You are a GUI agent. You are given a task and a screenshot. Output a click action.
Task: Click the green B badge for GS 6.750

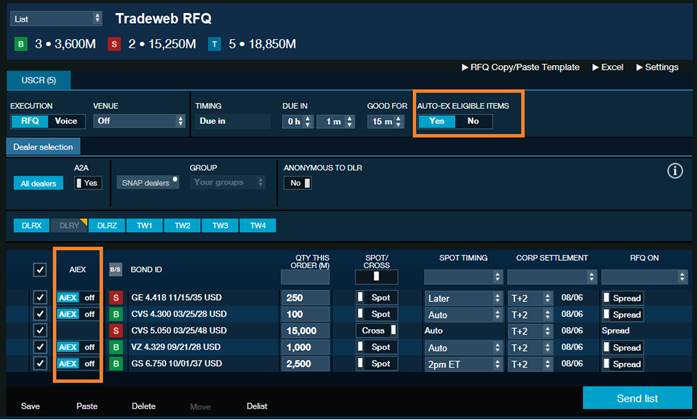point(116,364)
